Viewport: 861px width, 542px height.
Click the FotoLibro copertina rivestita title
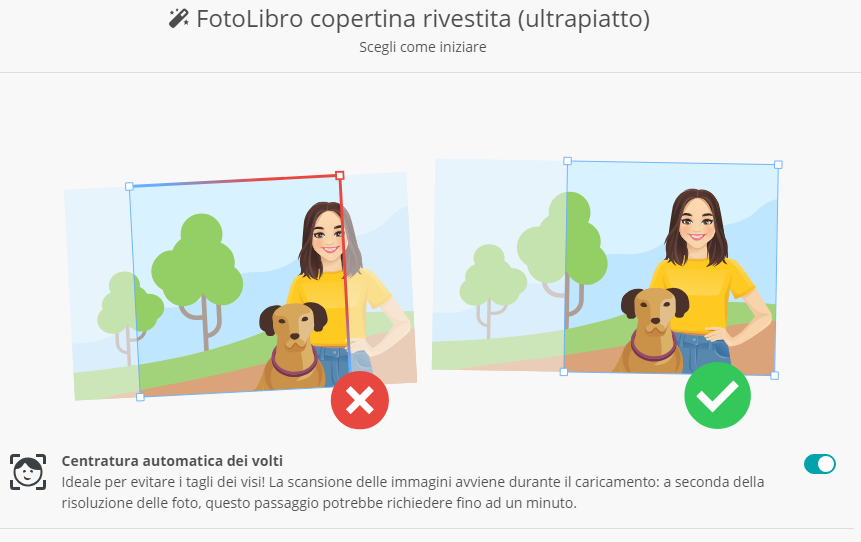(423, 19)
